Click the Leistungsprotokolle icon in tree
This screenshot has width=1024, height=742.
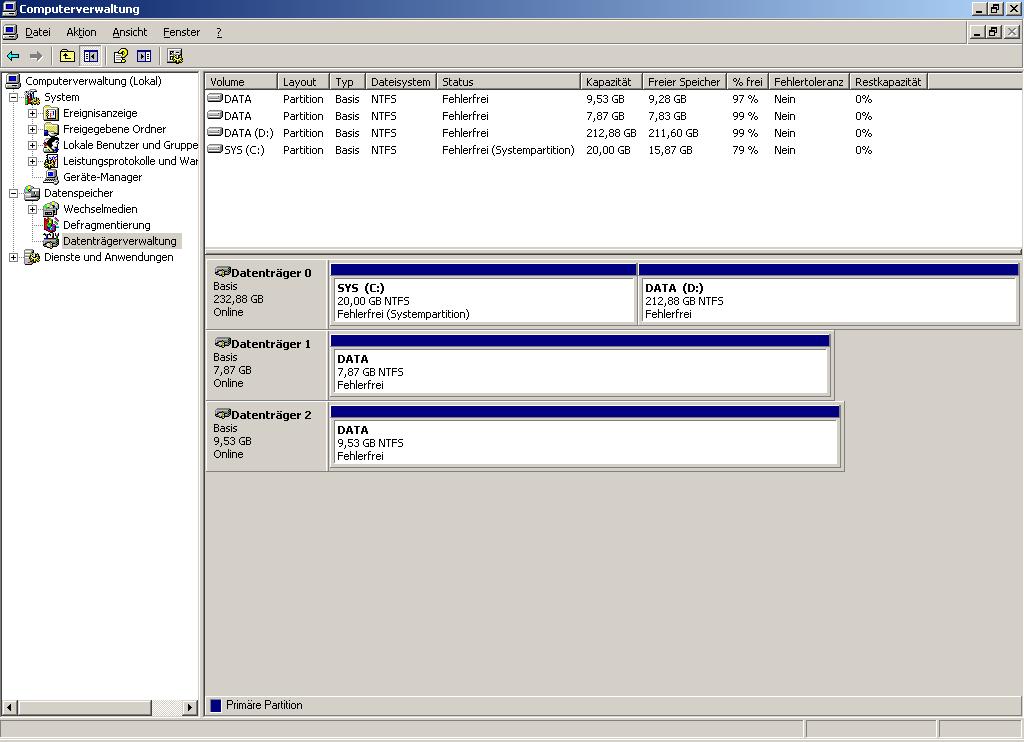pos(51,161)
